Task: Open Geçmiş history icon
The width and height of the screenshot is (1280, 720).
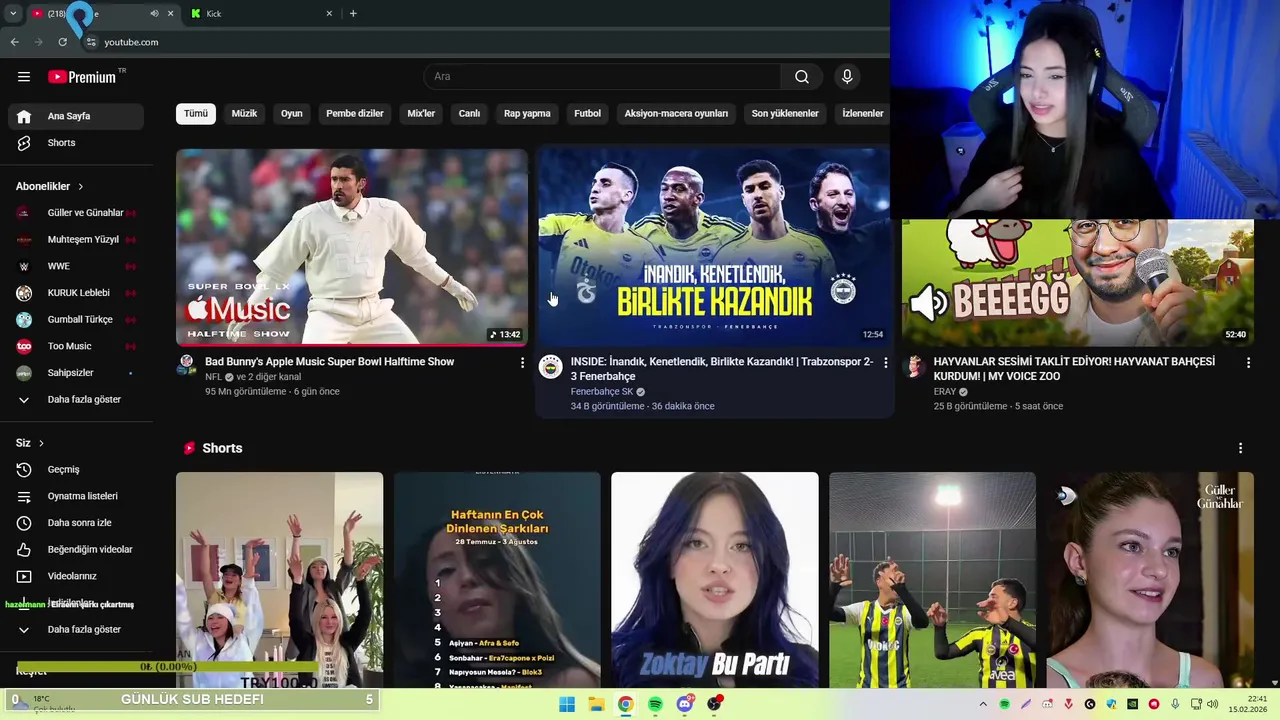Action: point(24,470)
